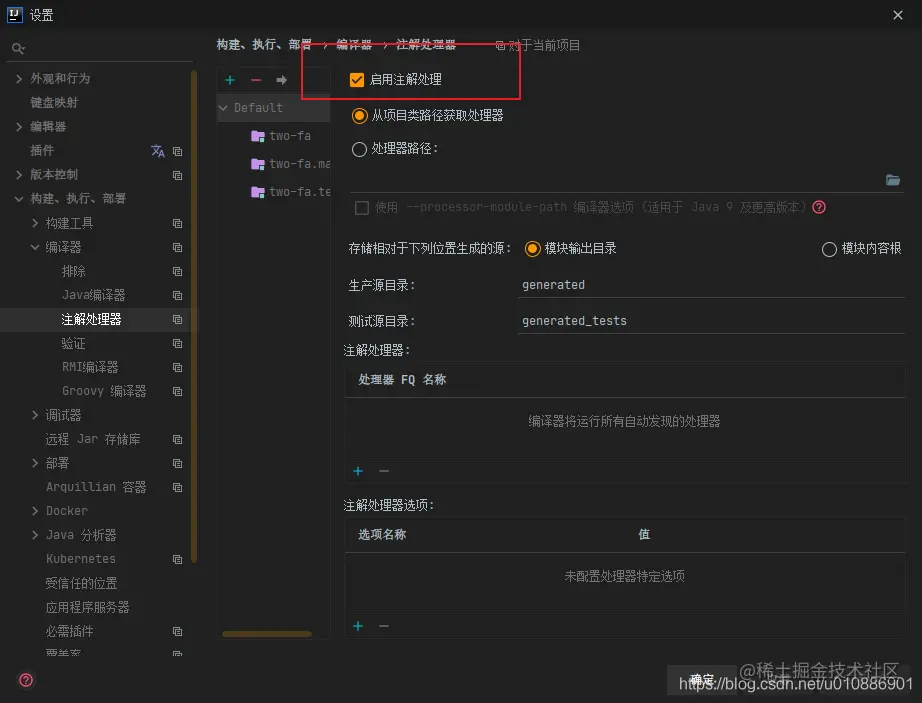This screenshot has width=922, height=703.
Task: Select the 处理器路径 radio button
Action: coord(360,150)
